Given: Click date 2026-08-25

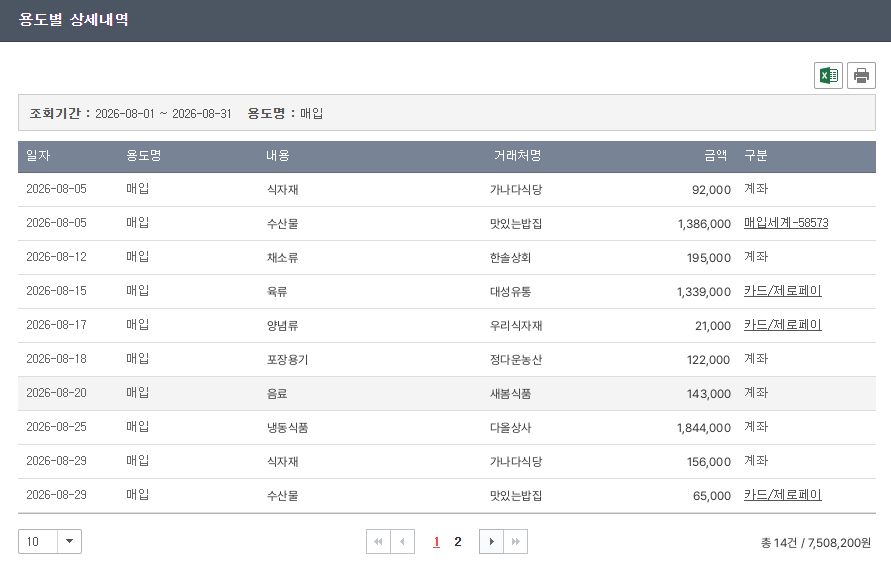Looking at the screenshot, I should tap(56, 427).
